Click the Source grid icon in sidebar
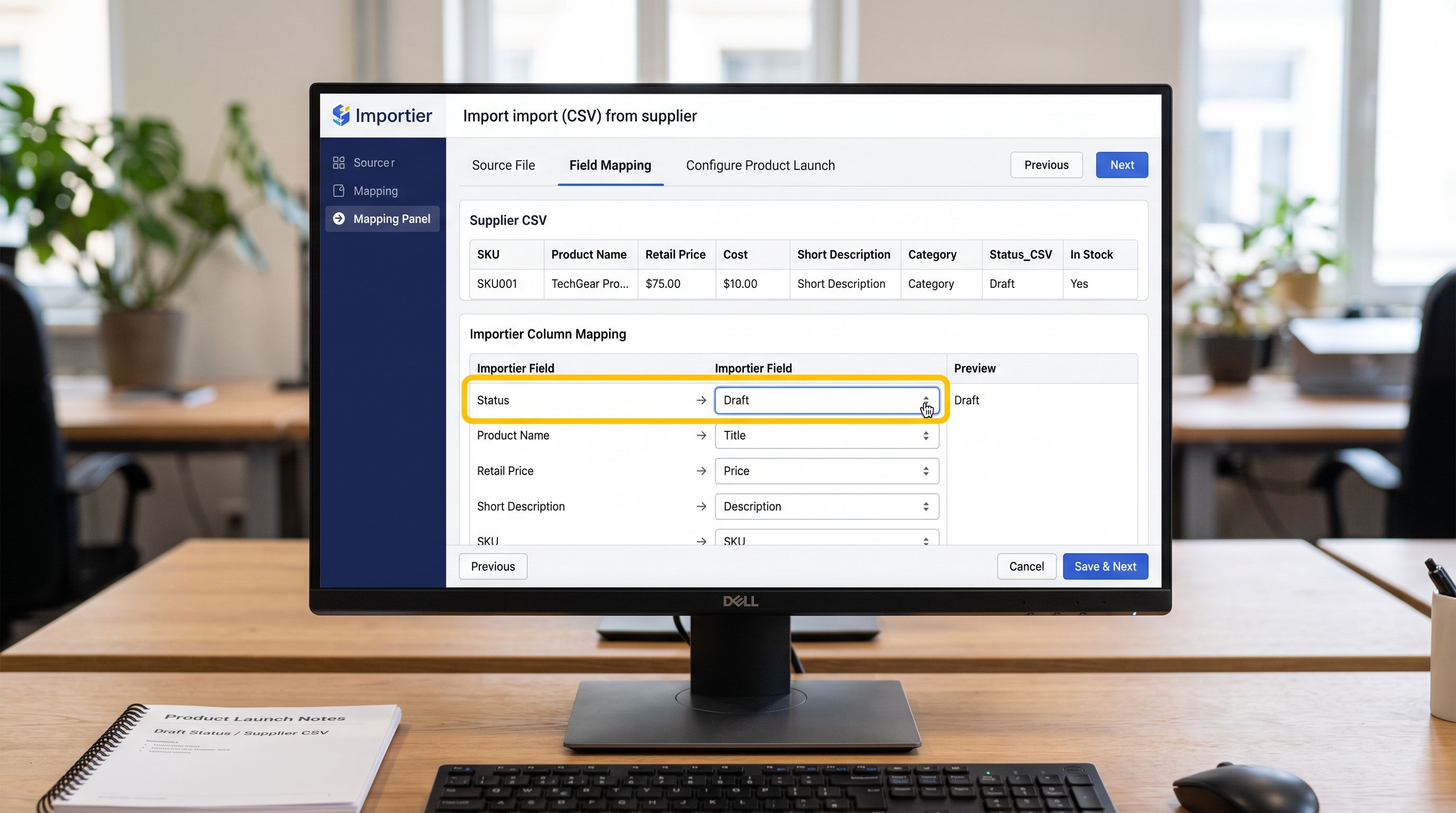Image resolution: width=1456 pixels, height=813 pixels. [339, 163]
